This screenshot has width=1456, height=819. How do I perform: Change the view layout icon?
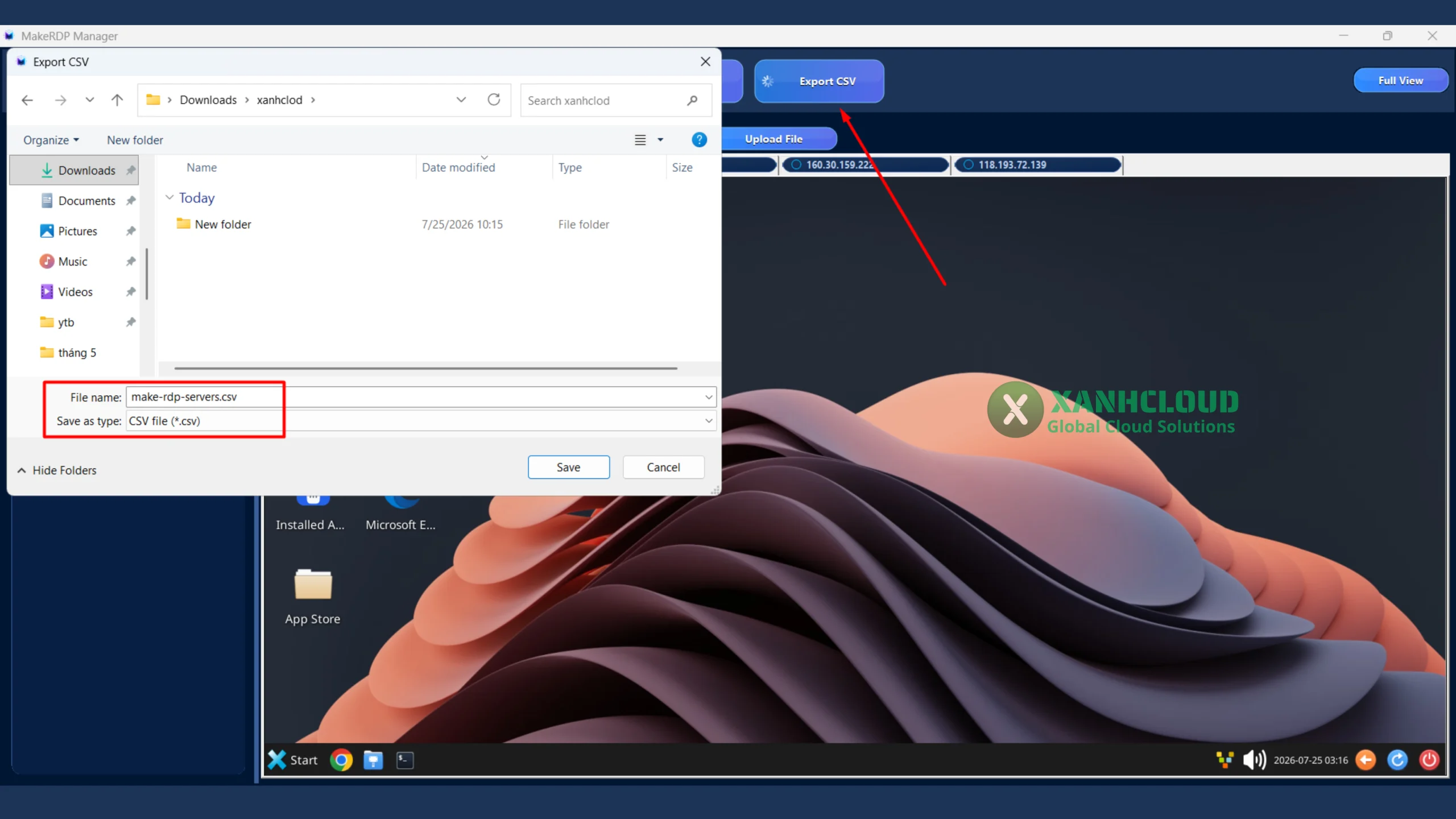640,140
